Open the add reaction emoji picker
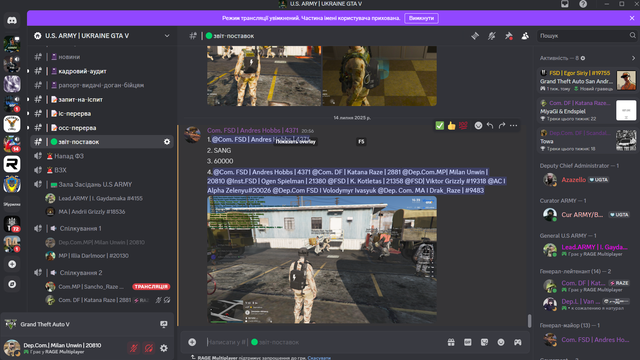Screen dimensions: 640x360 pyautogui.click(x=478, y=126)
